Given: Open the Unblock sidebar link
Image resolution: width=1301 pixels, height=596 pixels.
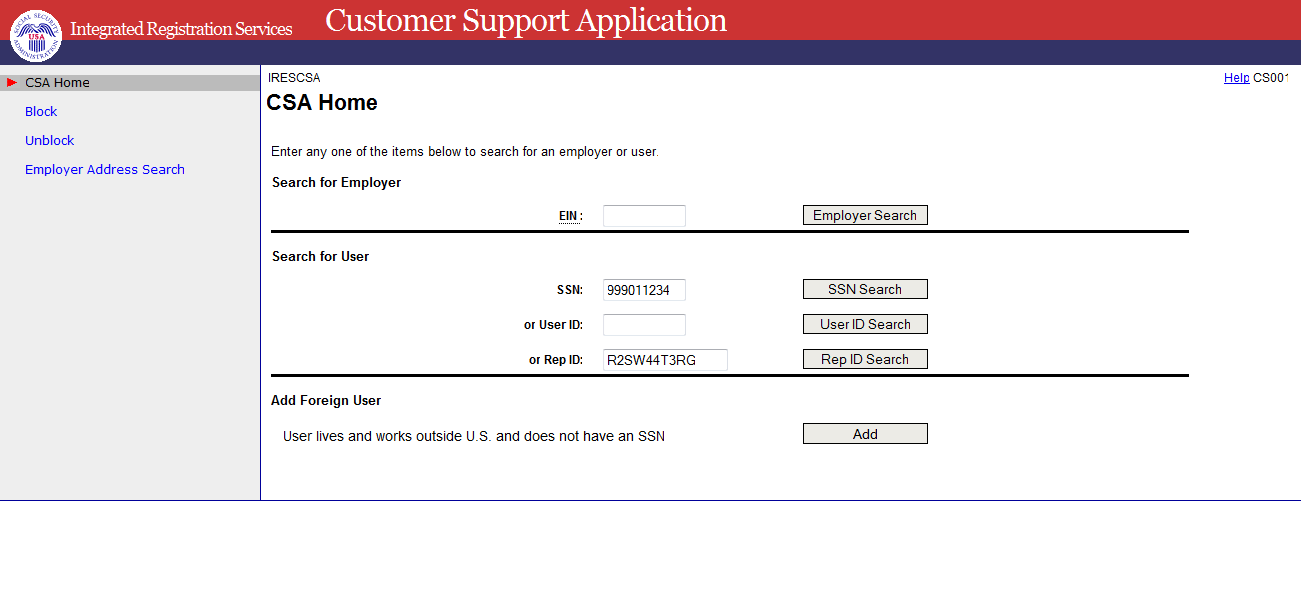Looking at the screenshot, I should point(50,141).
